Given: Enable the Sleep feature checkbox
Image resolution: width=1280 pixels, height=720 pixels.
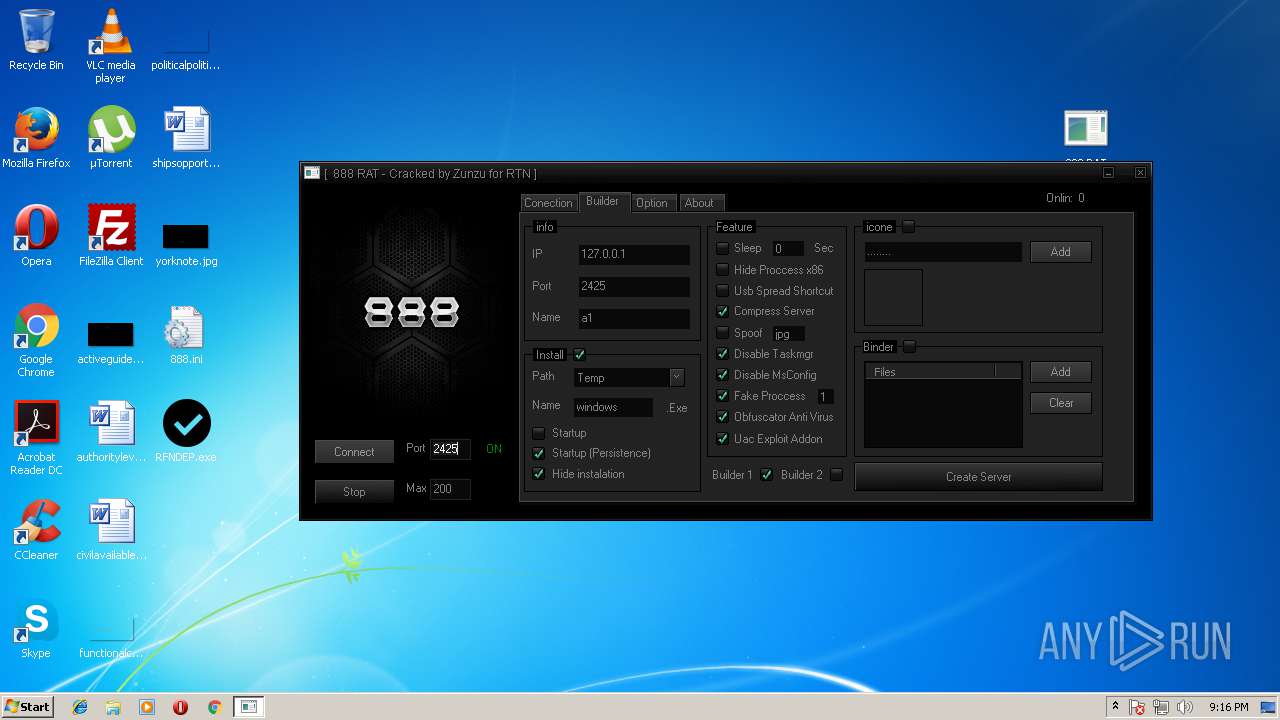Looking at the screenshot, I should point(722,248).
